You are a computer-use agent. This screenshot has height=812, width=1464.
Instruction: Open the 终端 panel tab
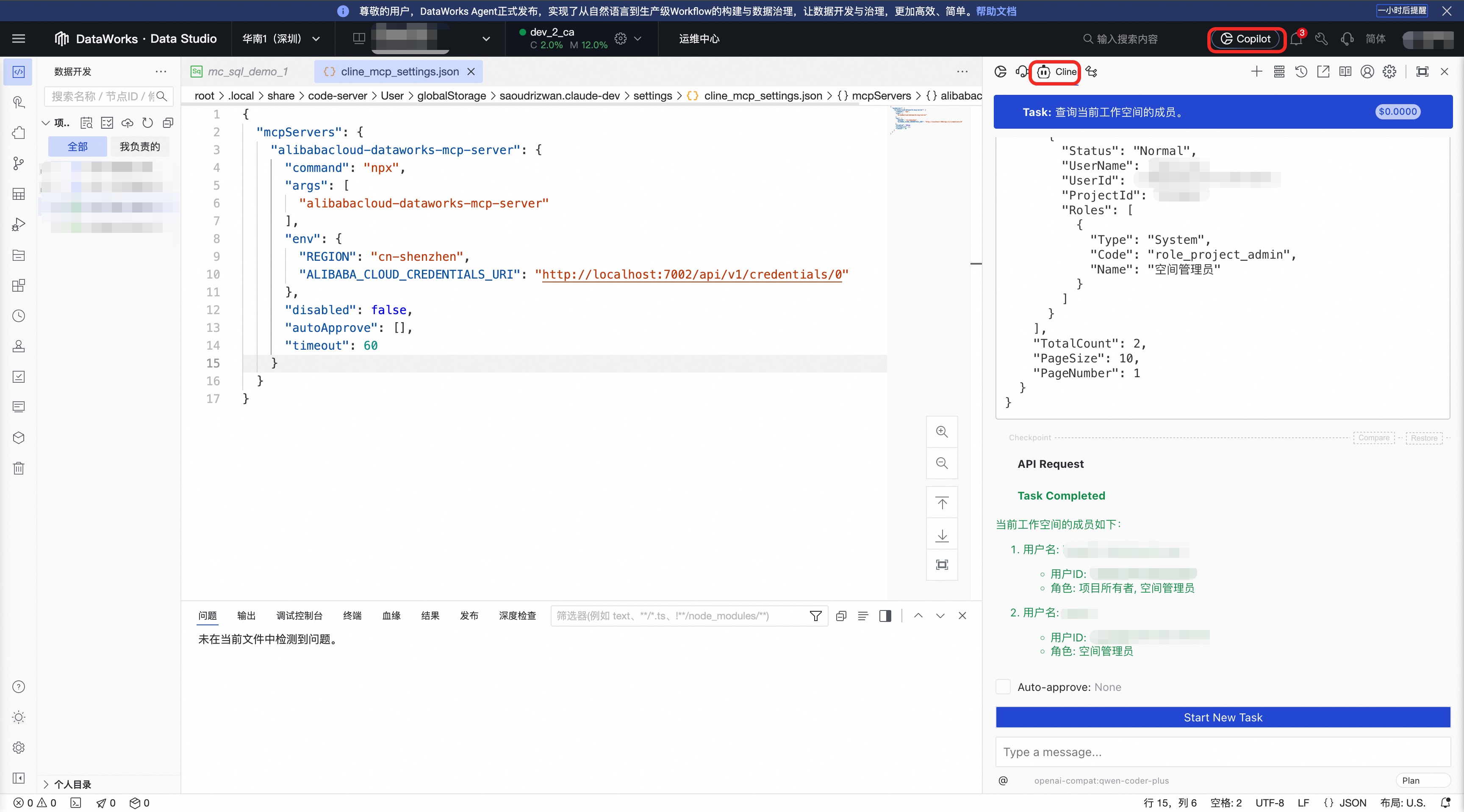pos(352,616)
